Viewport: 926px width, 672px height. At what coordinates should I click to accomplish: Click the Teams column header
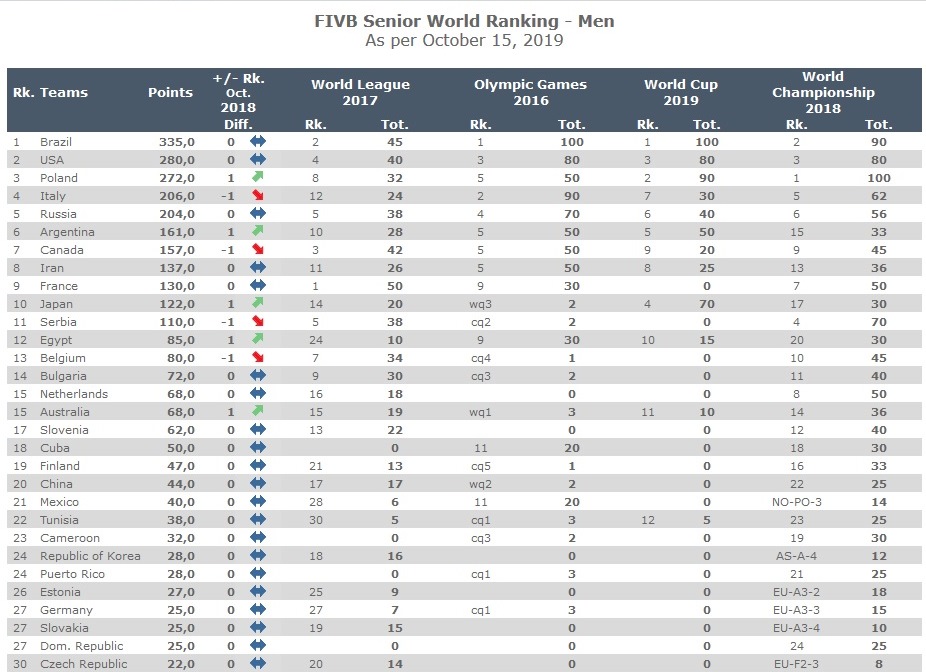[64, 92]
